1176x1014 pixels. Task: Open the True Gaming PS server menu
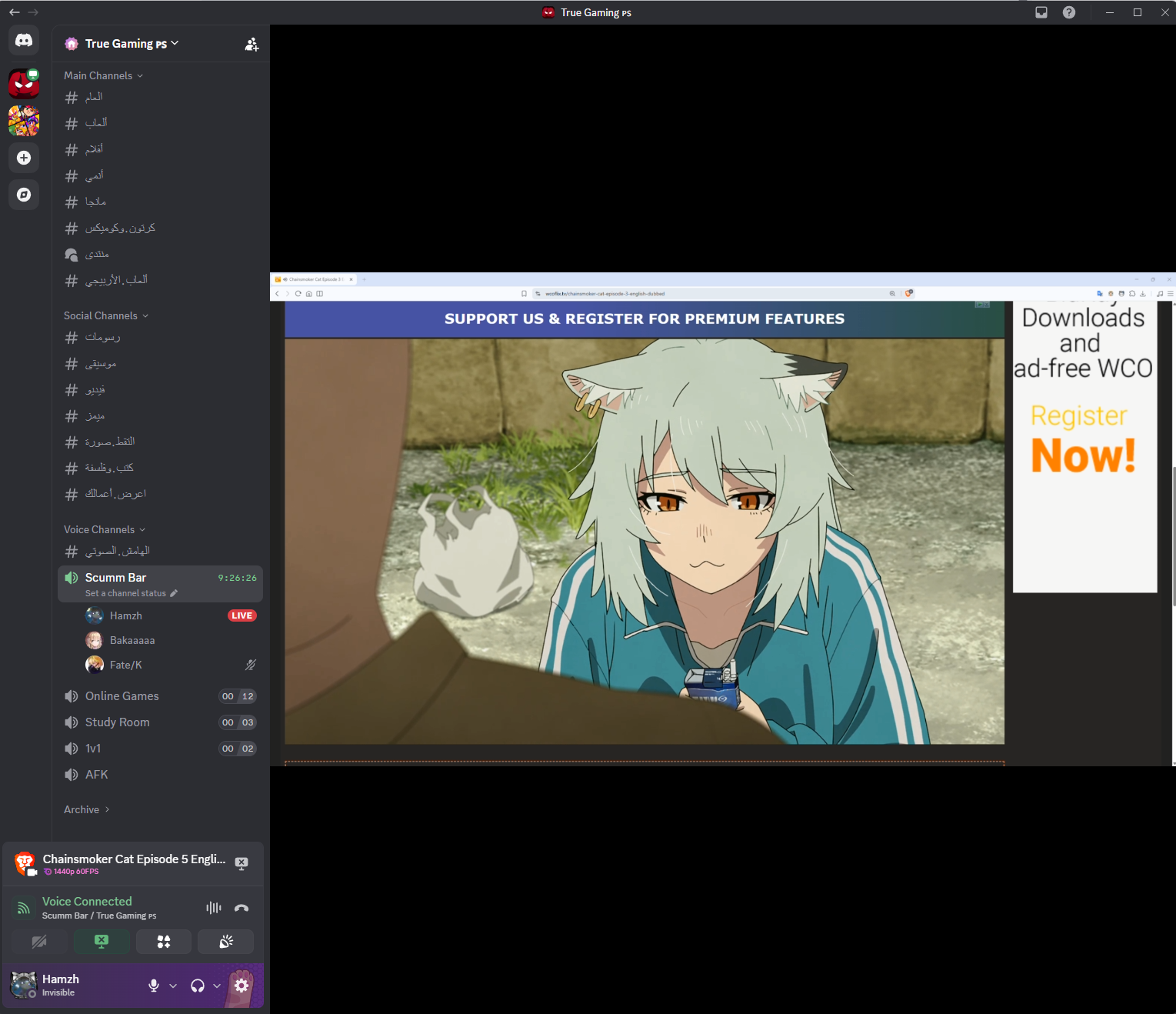point(132,44)
